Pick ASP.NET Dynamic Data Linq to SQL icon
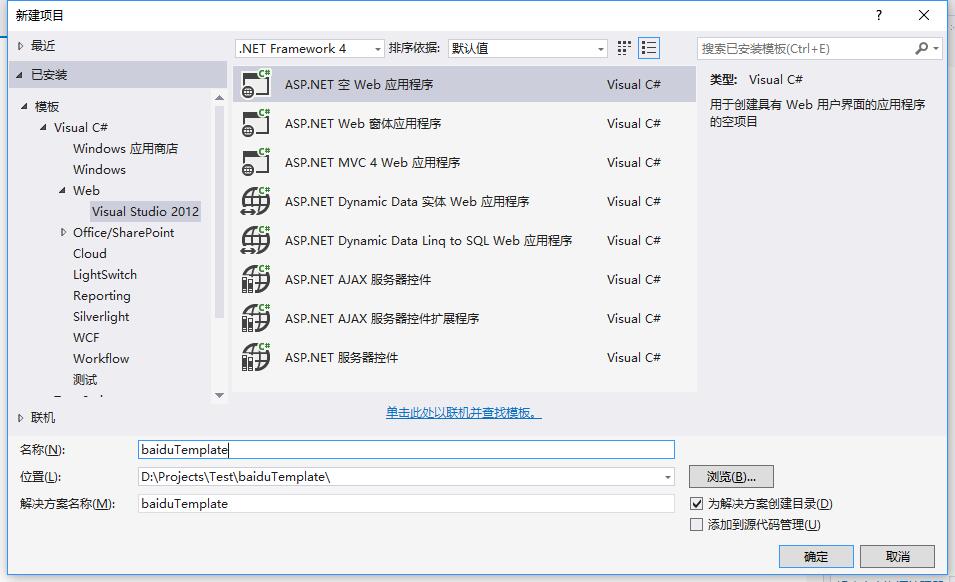Viewport: 955px width, 582px height. click(x=256, y=240)
